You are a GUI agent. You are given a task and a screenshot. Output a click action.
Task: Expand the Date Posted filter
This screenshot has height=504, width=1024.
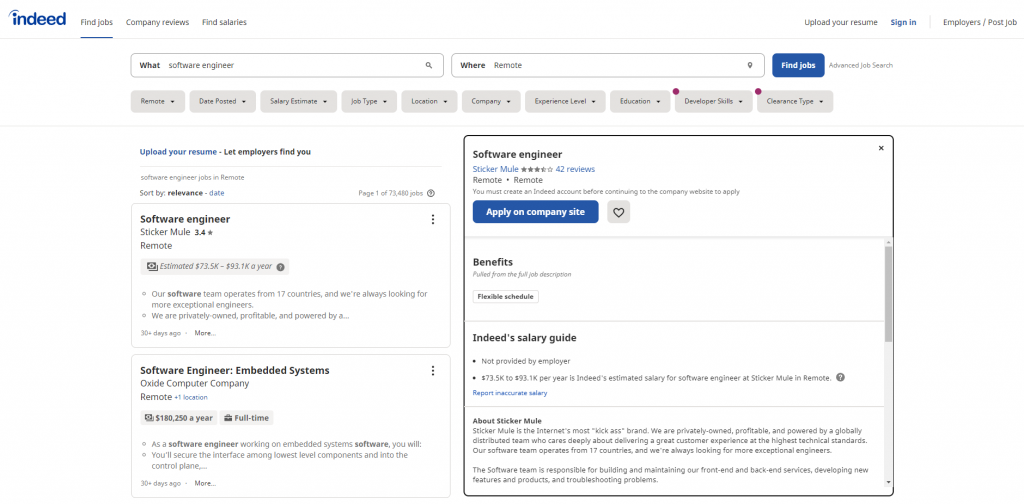pyautogui.click(x=222, y=101)
